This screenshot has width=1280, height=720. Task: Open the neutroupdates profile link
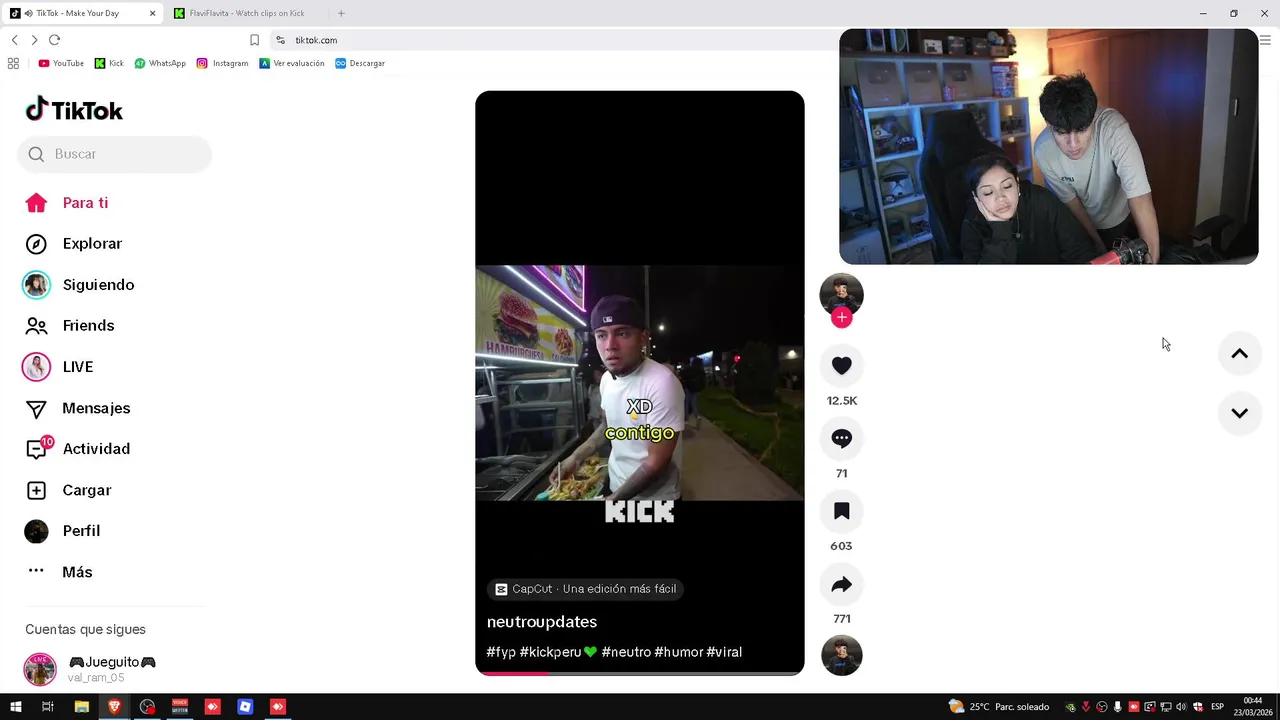542,622
